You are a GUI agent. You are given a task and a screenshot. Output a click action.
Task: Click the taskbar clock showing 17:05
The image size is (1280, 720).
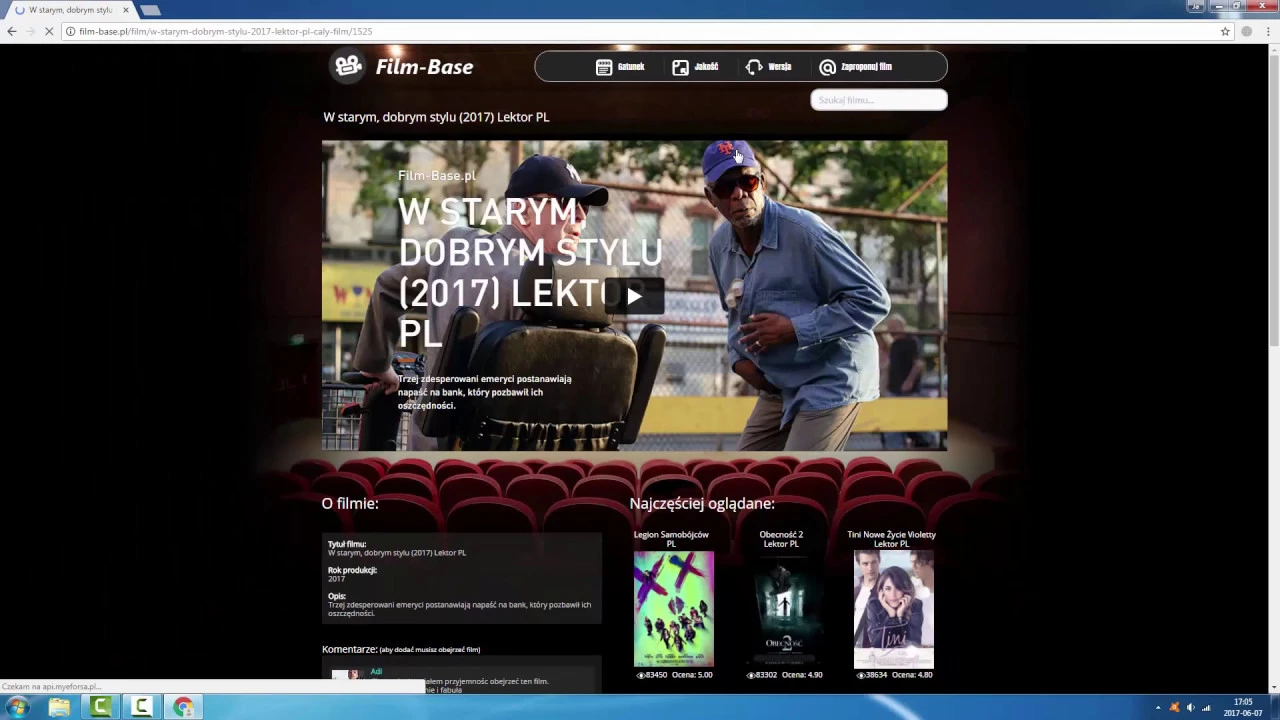point(1243,707)
